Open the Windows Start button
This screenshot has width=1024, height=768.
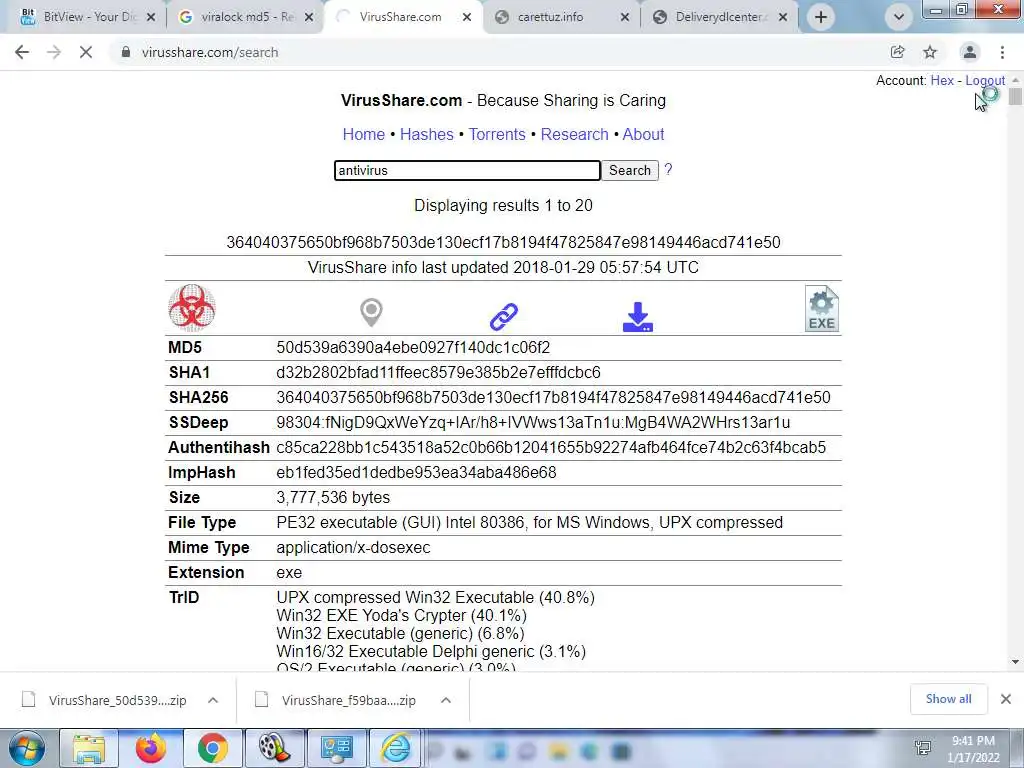pos(26,748)
